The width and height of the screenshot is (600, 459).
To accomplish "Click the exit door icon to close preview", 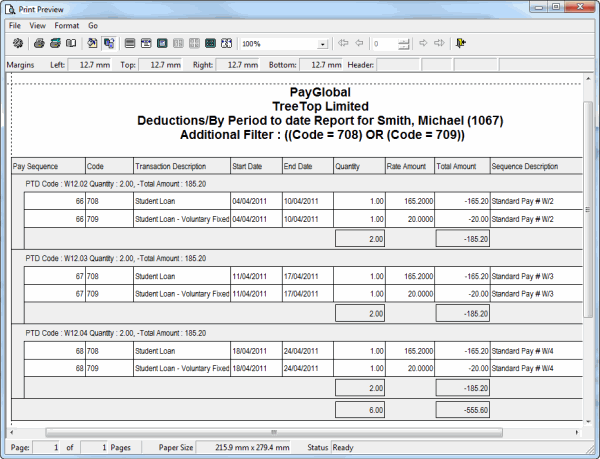I will (460, 44).
